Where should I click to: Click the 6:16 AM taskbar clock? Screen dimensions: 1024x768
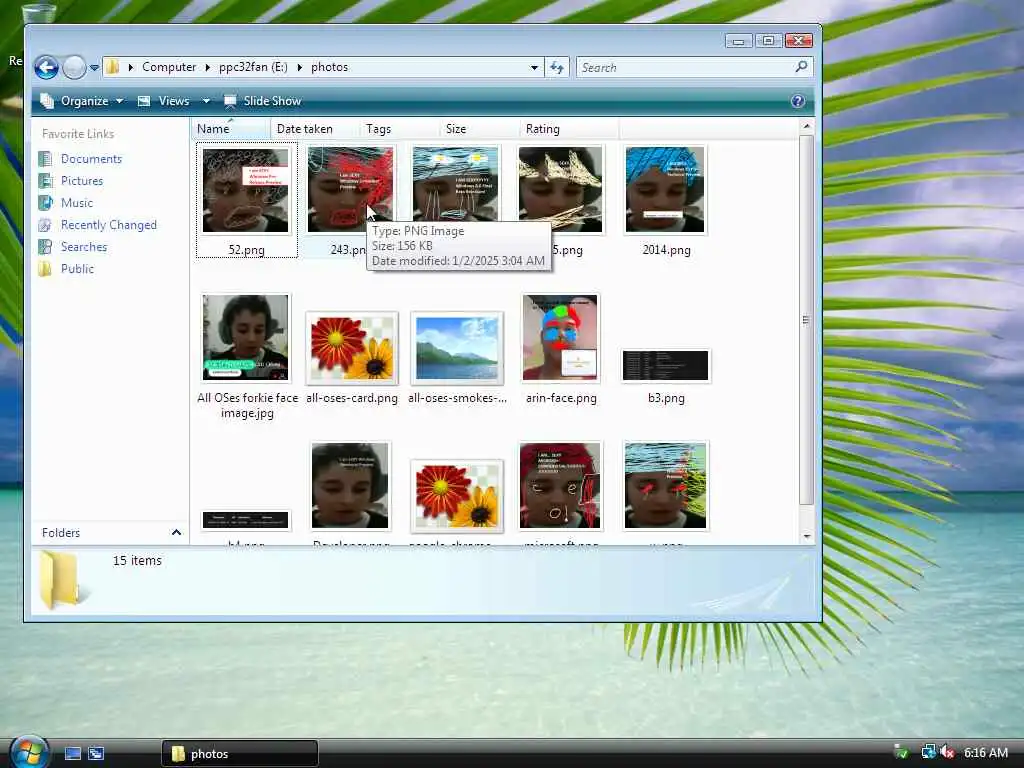coord(986,753)
